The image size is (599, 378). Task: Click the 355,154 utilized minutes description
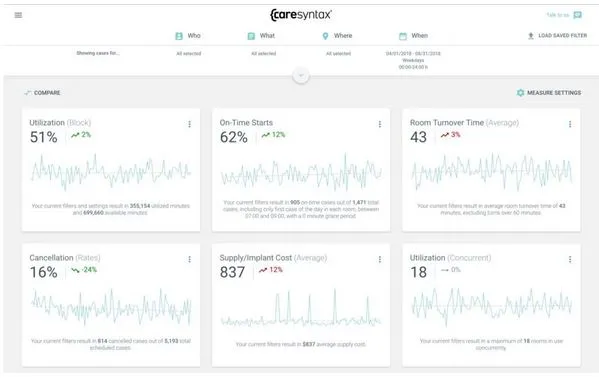click(x=110, y=209)
